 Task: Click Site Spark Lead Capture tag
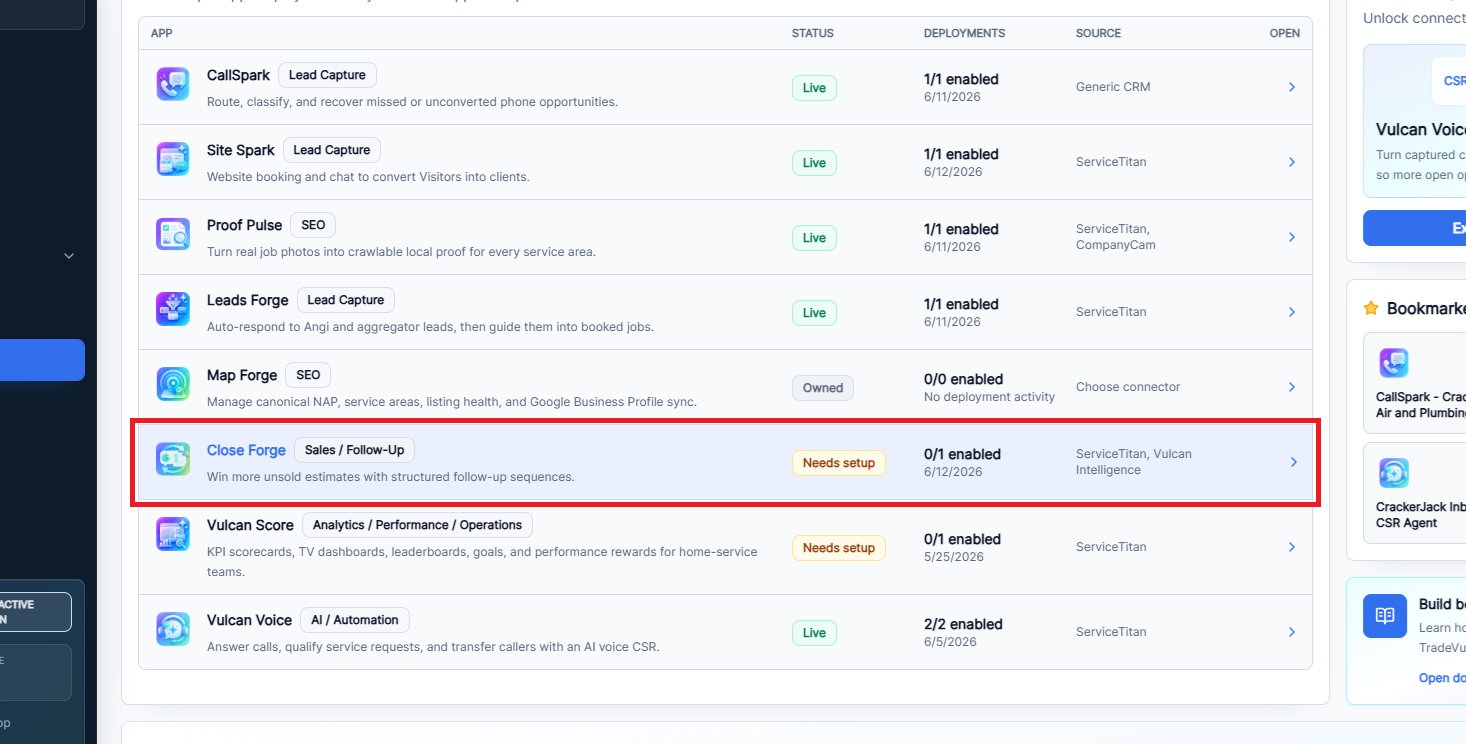tap(331, 150)
